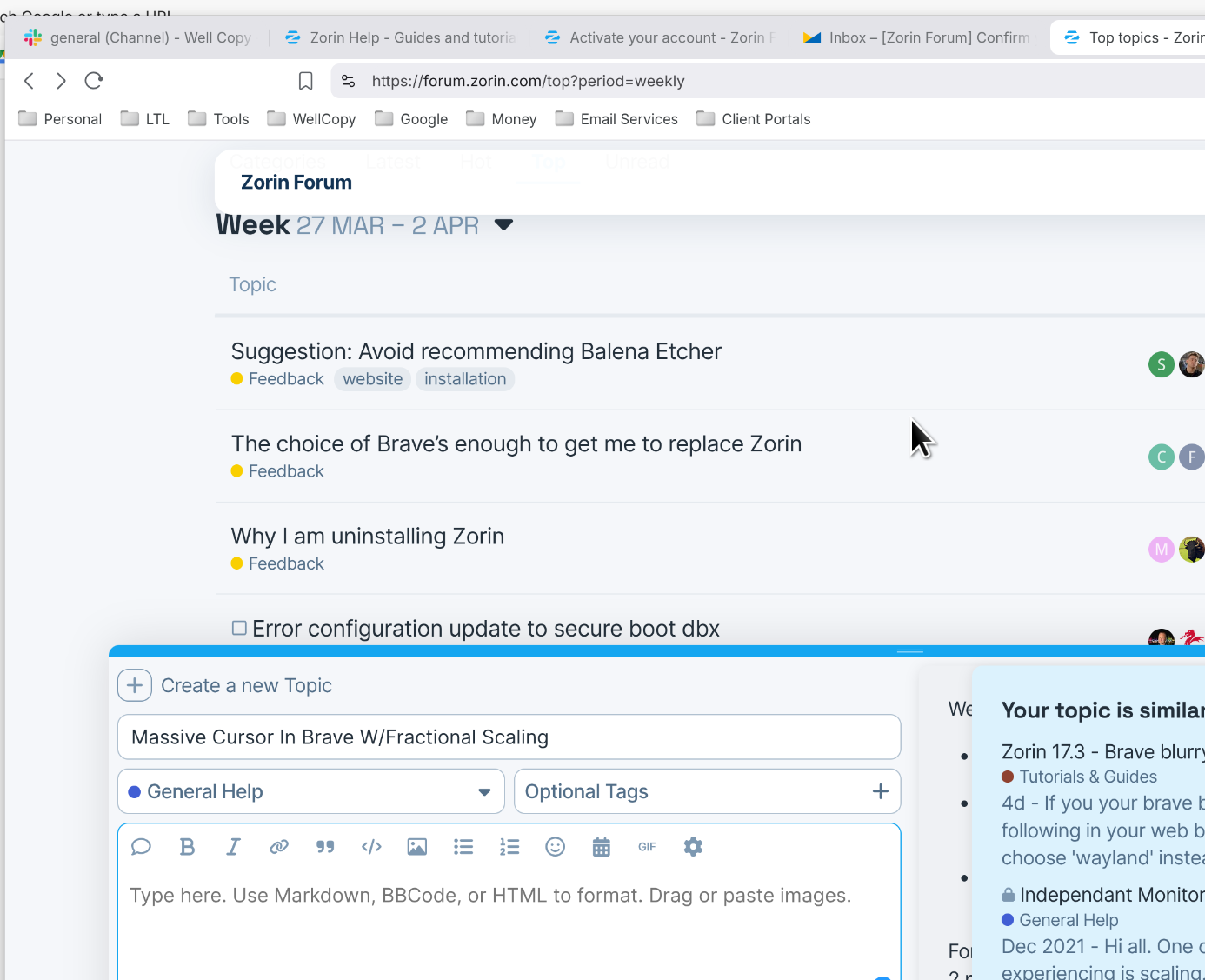This screenshot has width=1205, height=980.
Task: Open Feedback category under Brave choice topic
Action: click(277, 471)
